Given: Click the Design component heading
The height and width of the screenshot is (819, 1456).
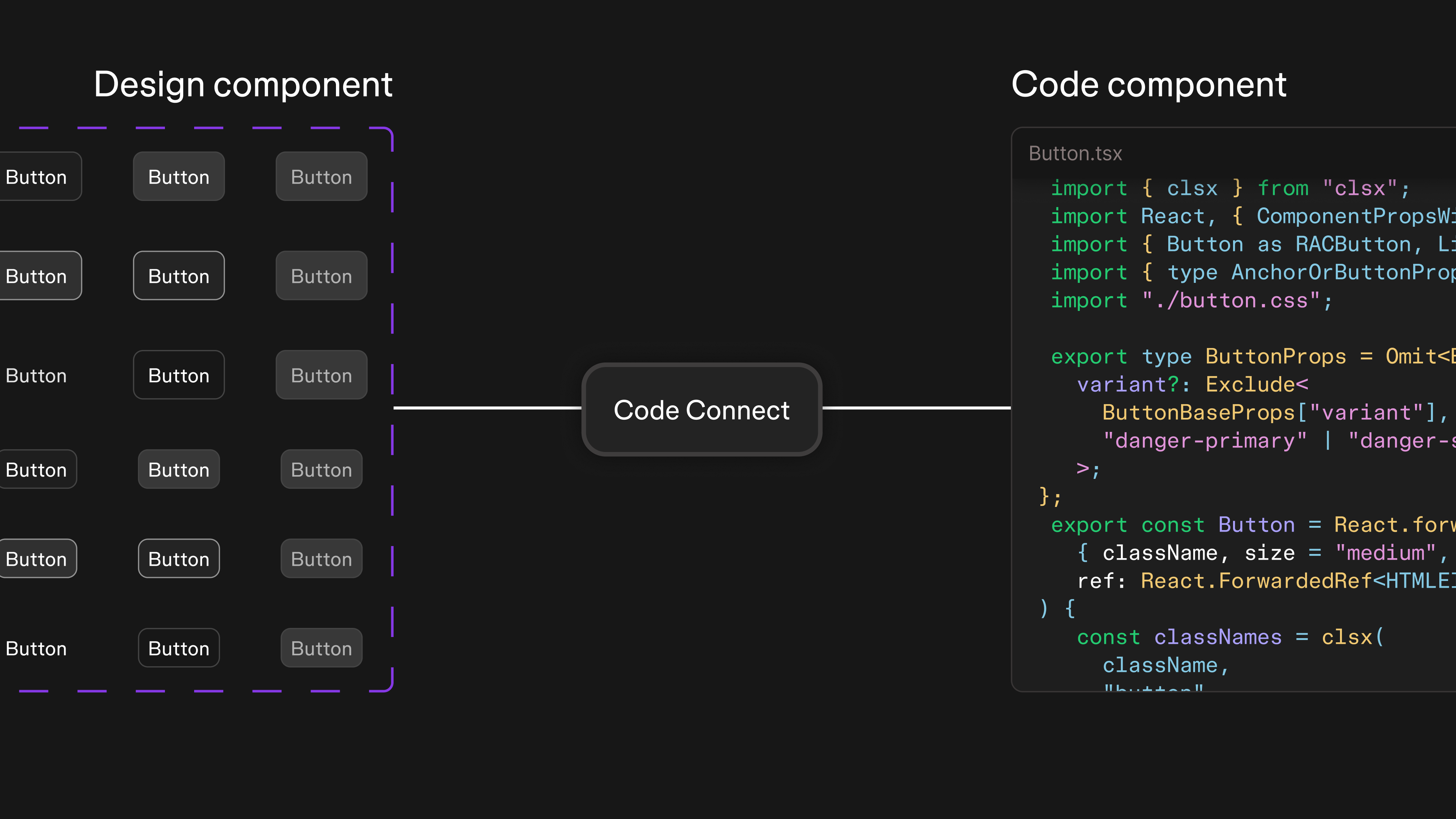Looking at the screenshot, I should [243, 84].
